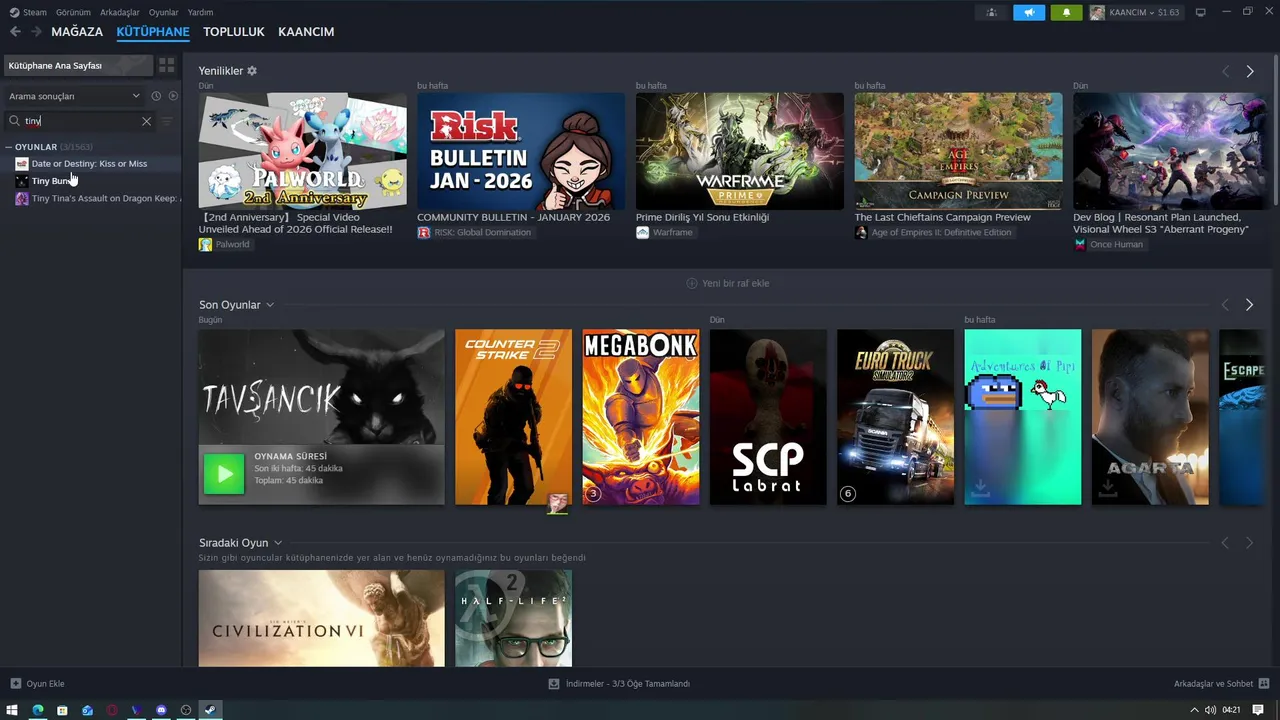
Task: Collapse the OYUNLAR category
Action: pos(8,147)
